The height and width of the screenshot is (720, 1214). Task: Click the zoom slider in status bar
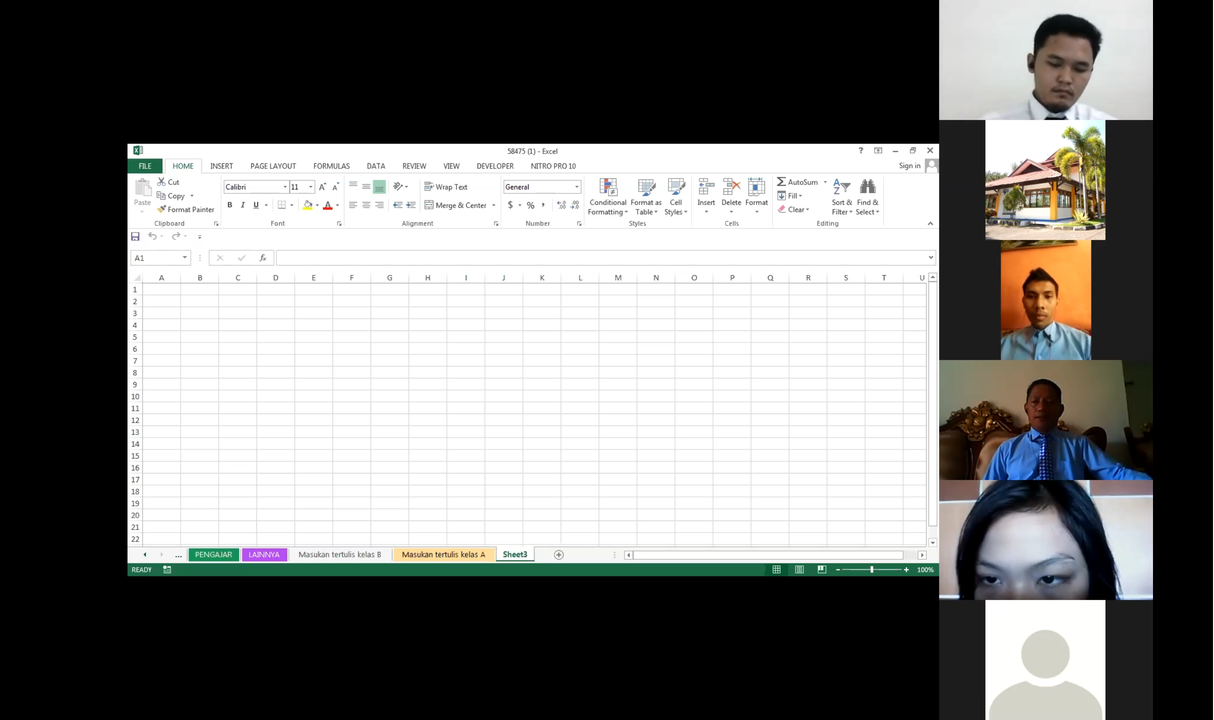pyautogui.click(x=872, y=570)
